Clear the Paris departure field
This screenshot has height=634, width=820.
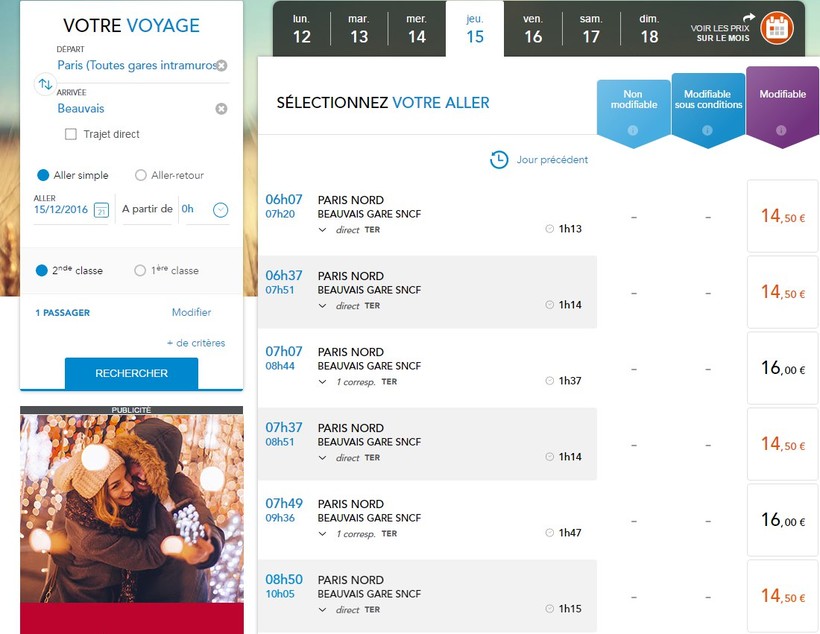click(x=221, y=66)
